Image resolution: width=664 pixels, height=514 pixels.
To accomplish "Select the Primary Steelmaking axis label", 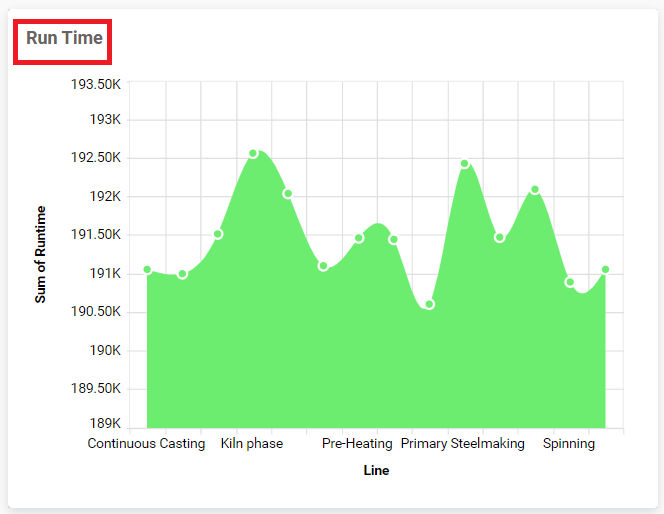I will (x=462, y=443).
